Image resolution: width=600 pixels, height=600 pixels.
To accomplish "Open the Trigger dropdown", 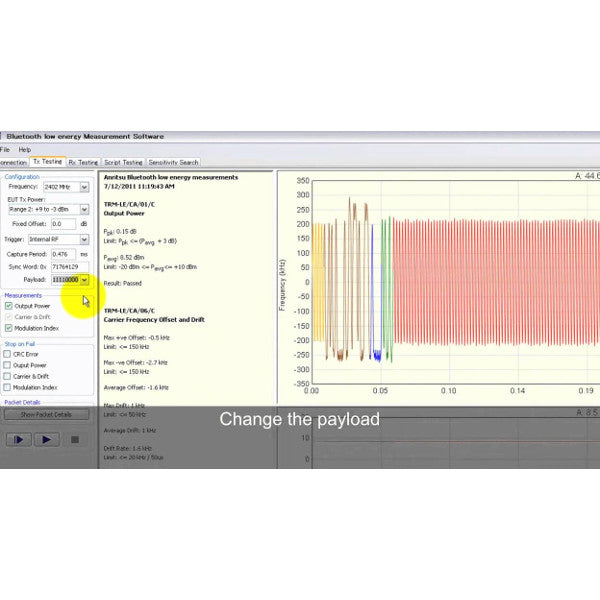I will 84,239.
